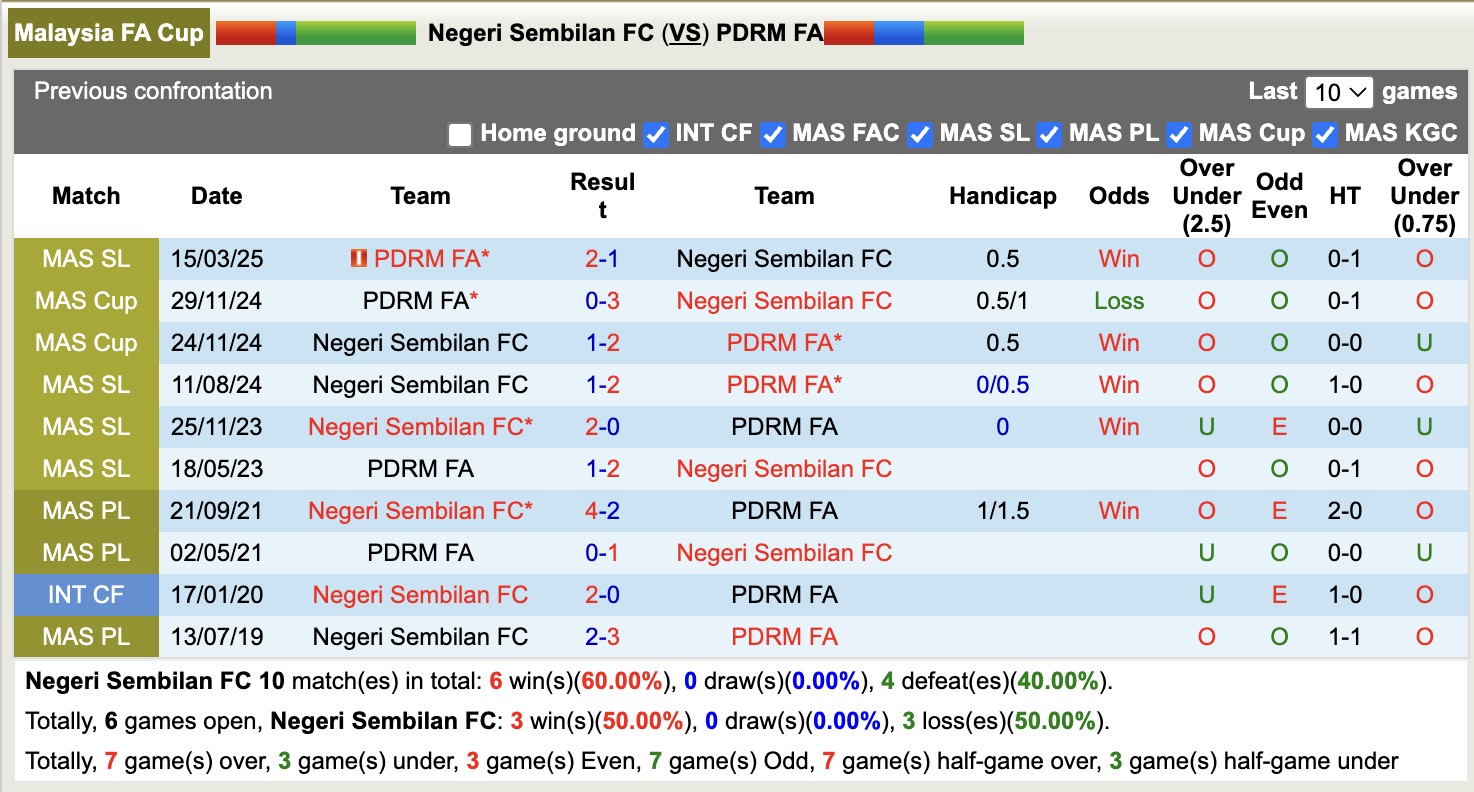1474x792 pixels.
Task: Disable the MAS KGC checkbox
Action: [1324, 133]
